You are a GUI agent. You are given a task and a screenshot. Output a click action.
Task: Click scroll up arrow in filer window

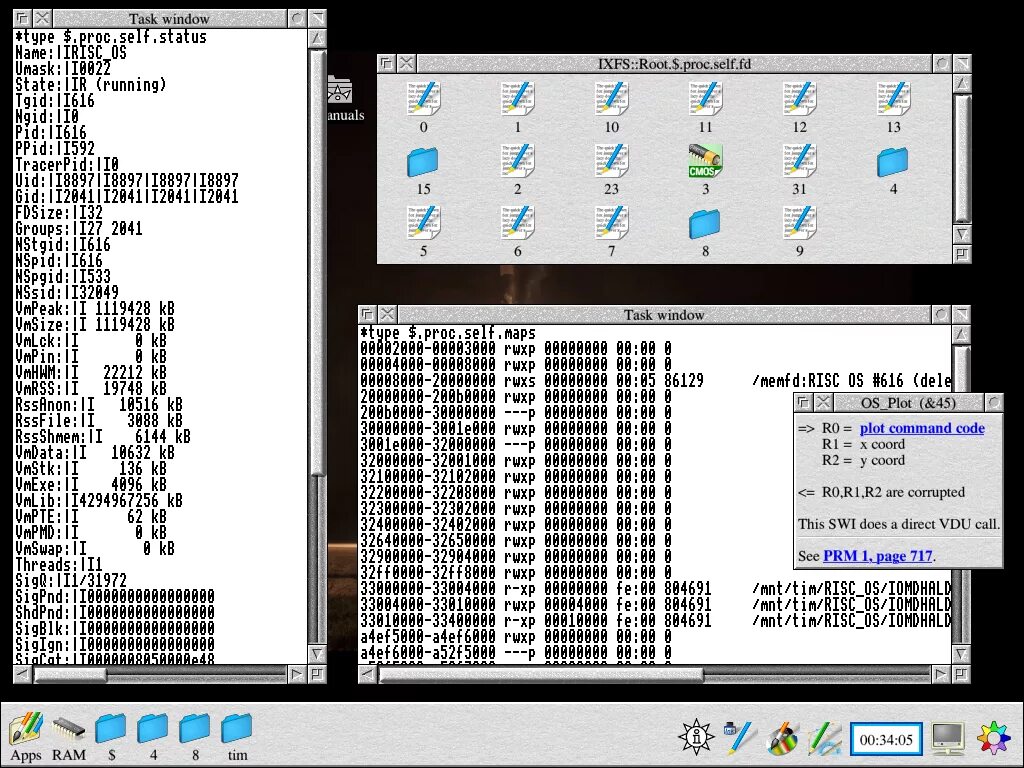pyautogui.click(x=962, y=84)
